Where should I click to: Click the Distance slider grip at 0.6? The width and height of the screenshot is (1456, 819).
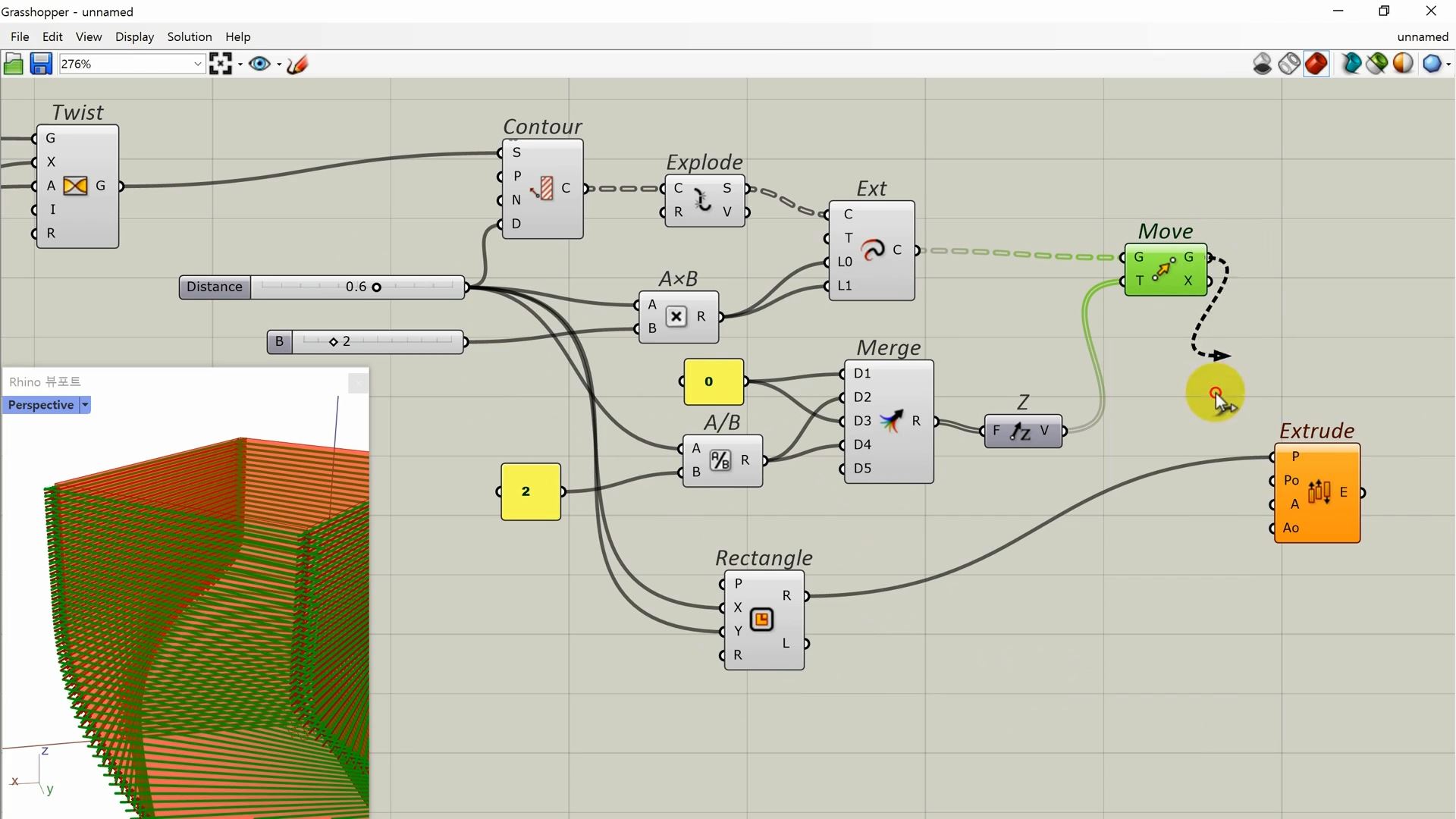pos(376,287)
